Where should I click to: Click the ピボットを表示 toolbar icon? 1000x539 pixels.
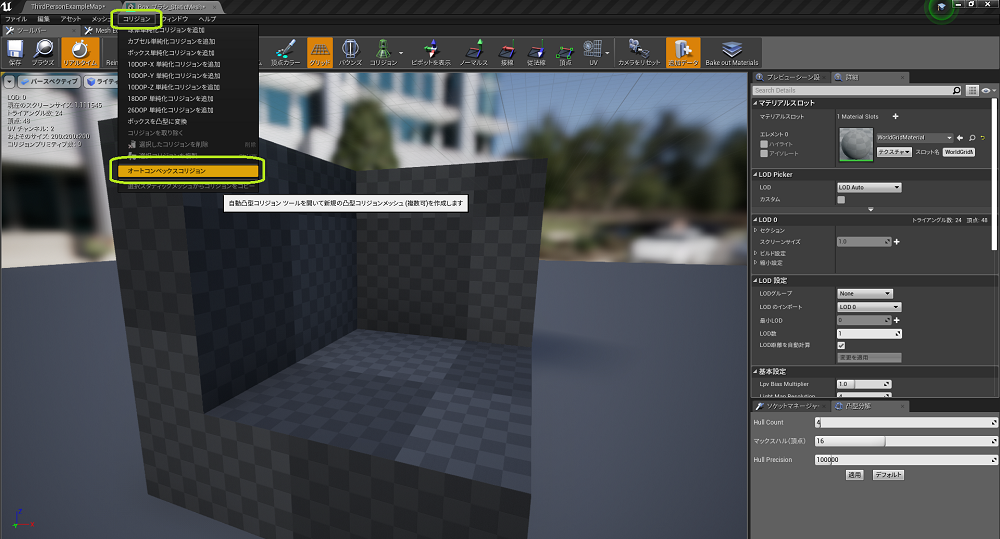431,52
